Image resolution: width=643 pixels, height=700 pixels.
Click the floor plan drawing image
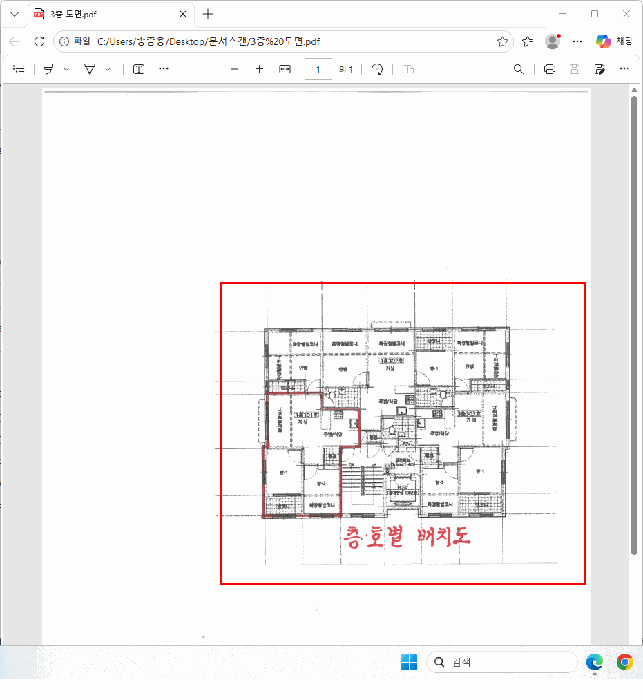pos(403,433)
